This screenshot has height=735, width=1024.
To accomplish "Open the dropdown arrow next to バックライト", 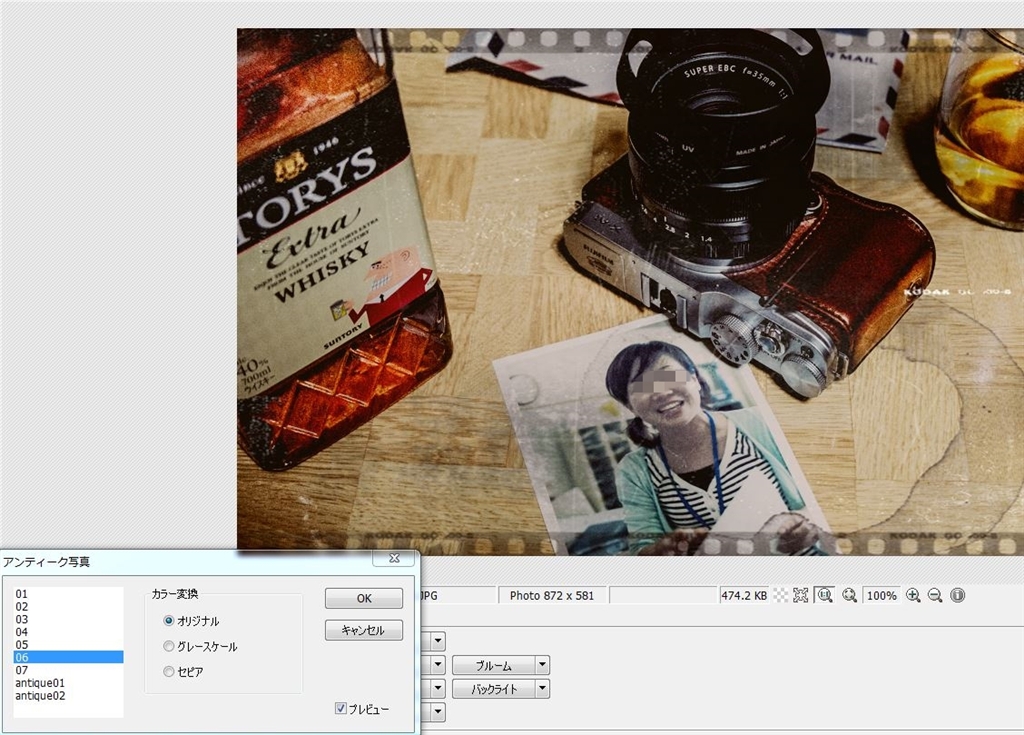I will click(542, 689).
